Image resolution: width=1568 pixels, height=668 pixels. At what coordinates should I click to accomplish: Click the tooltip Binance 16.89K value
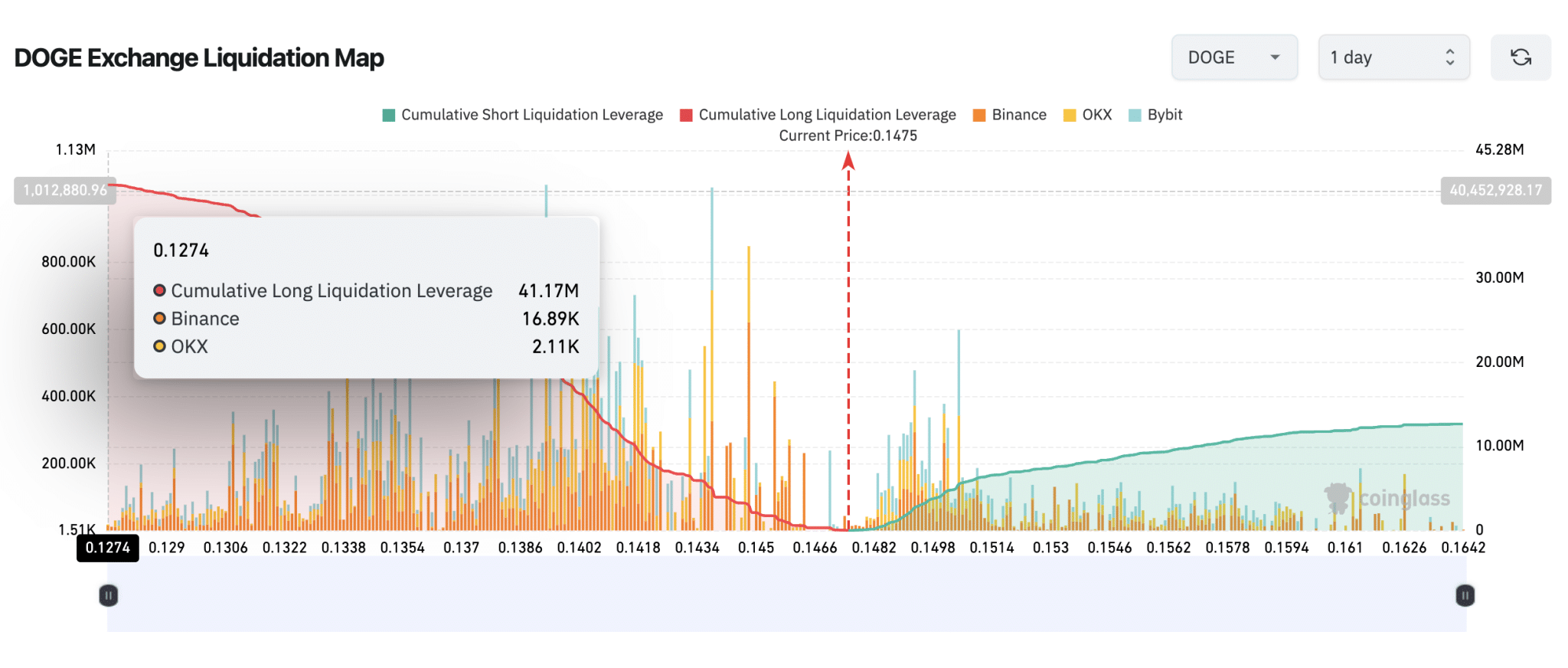(550, 319)
